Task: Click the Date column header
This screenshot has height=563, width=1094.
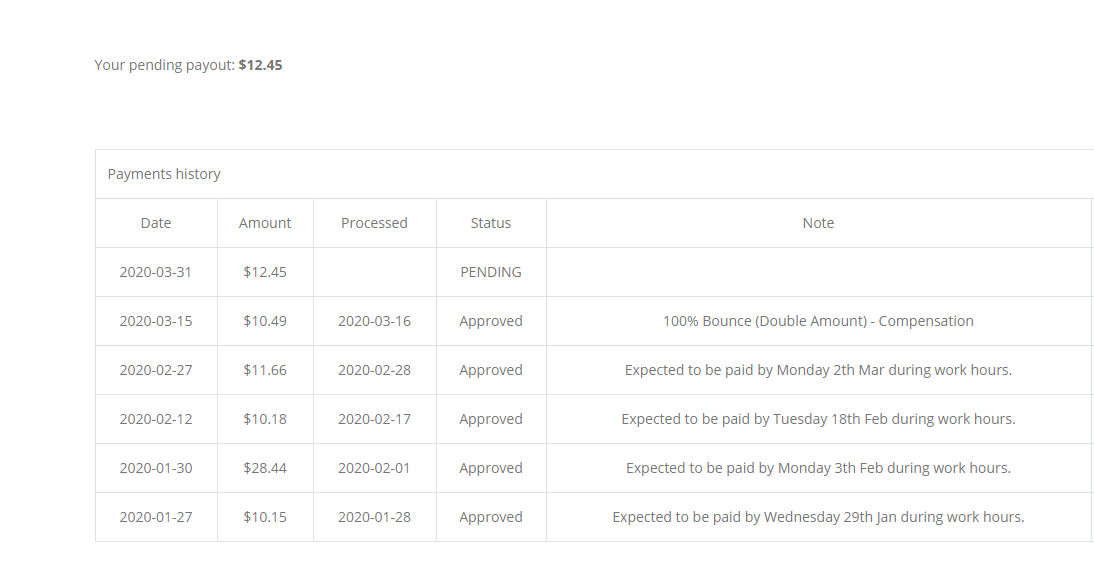Action: pyautogui.click(x=156, y=223)
